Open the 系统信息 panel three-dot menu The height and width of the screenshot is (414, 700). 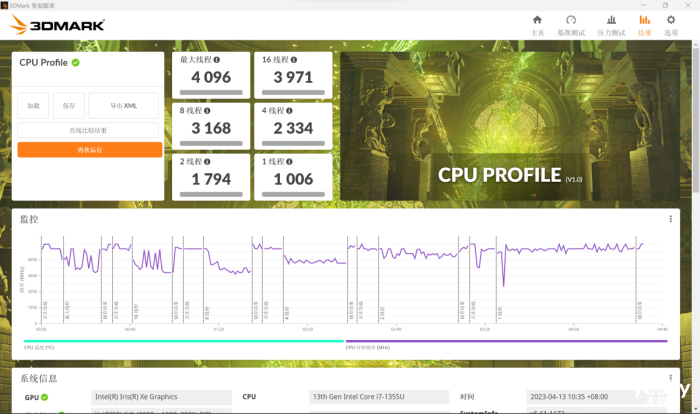pos(670,379)
